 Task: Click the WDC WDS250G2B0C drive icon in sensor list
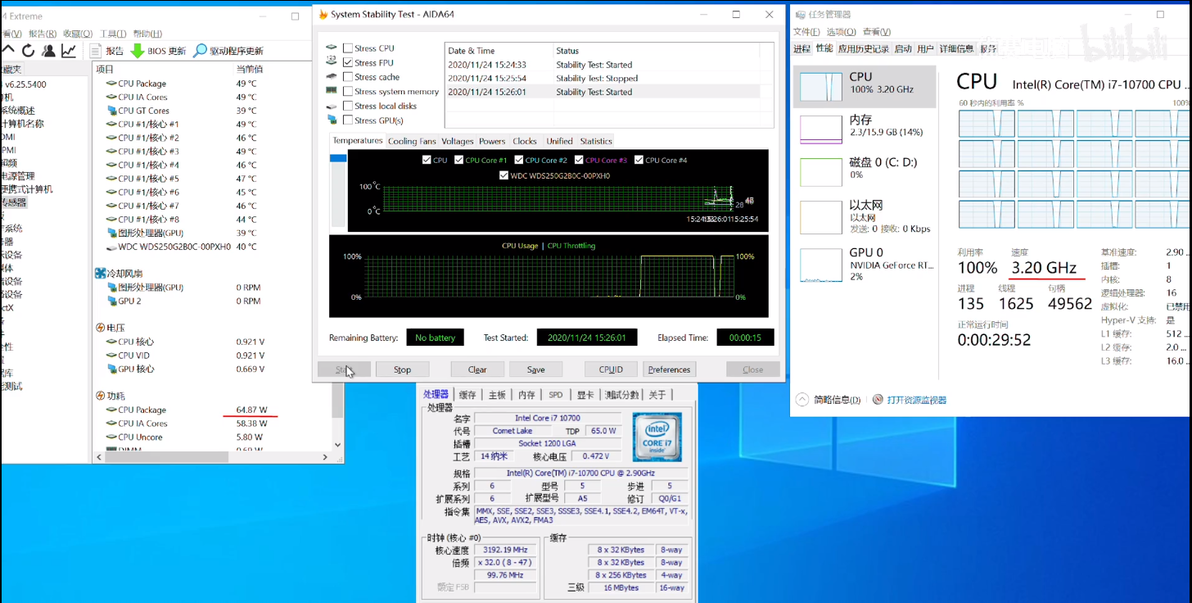tap(111, 246)
